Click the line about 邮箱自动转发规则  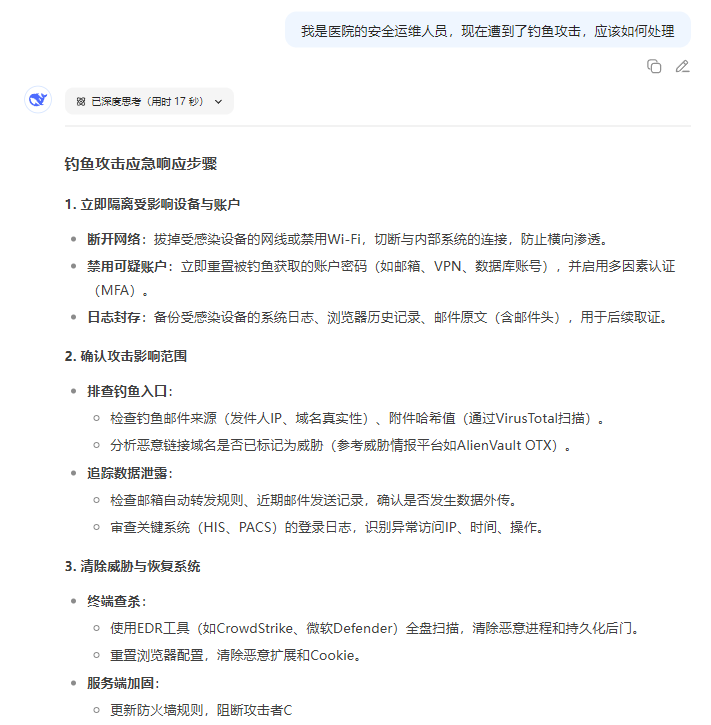(x=313, y=500)
